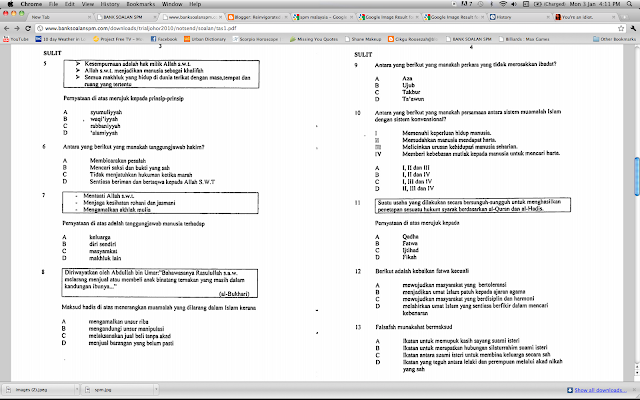
Task: Expand options arrow for spm.jpg download
Action: tap(156, 390)
